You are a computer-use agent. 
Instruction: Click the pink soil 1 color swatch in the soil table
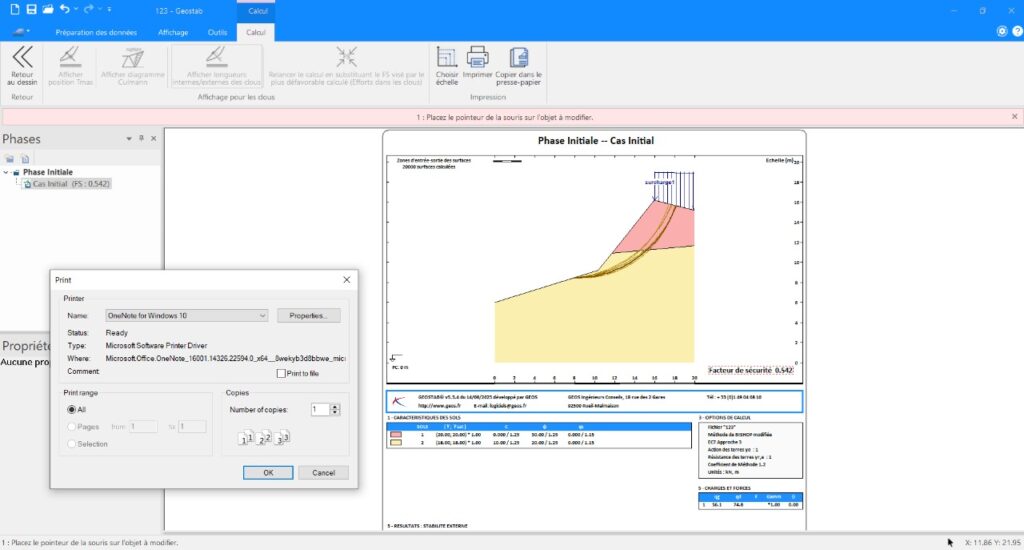coord(396,434)
